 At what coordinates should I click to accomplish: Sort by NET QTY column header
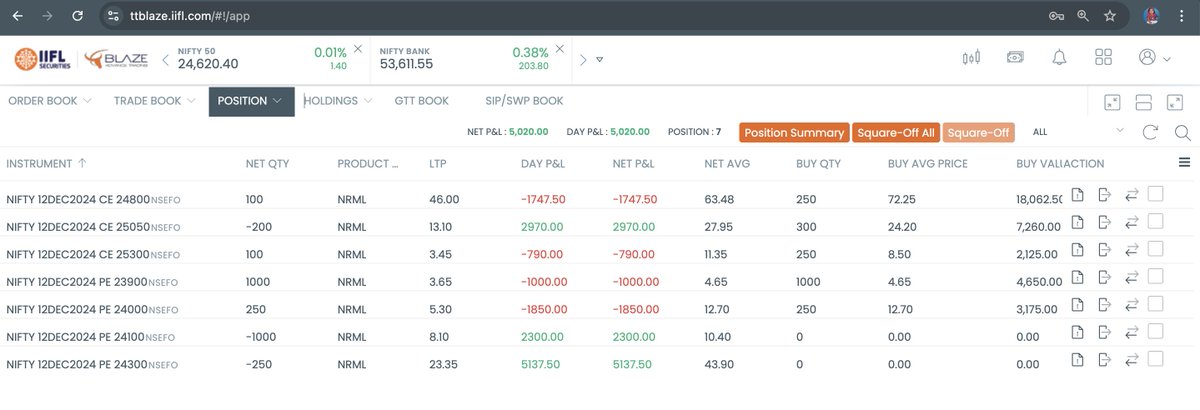270,163
